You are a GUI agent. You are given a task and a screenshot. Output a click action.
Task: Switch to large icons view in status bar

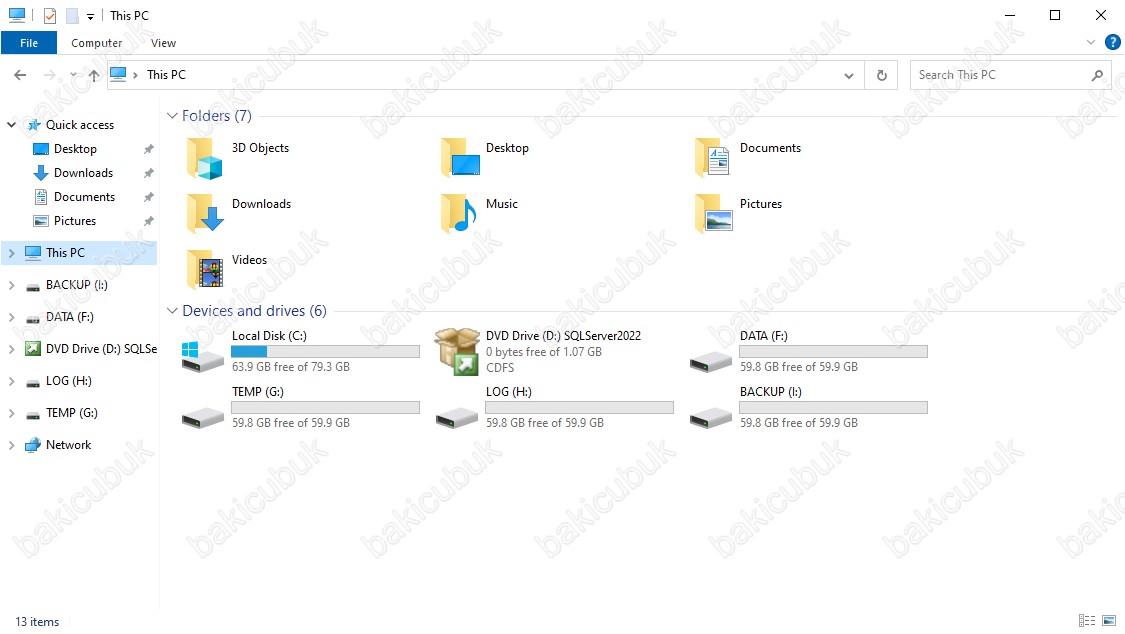1109,621
